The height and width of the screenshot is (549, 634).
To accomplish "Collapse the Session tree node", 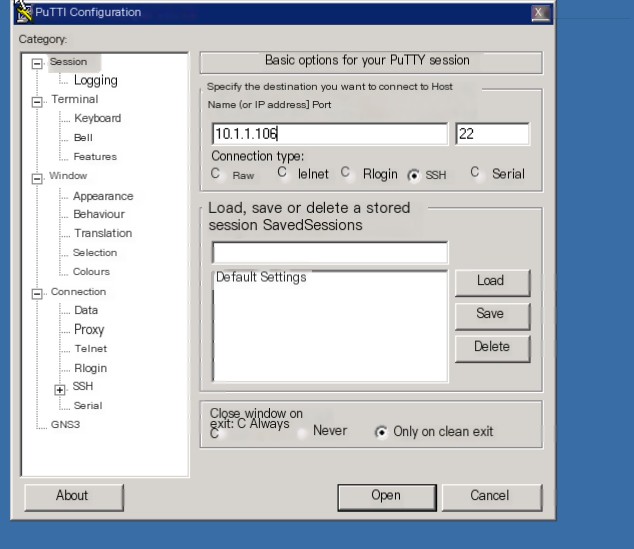I will 37,63.
